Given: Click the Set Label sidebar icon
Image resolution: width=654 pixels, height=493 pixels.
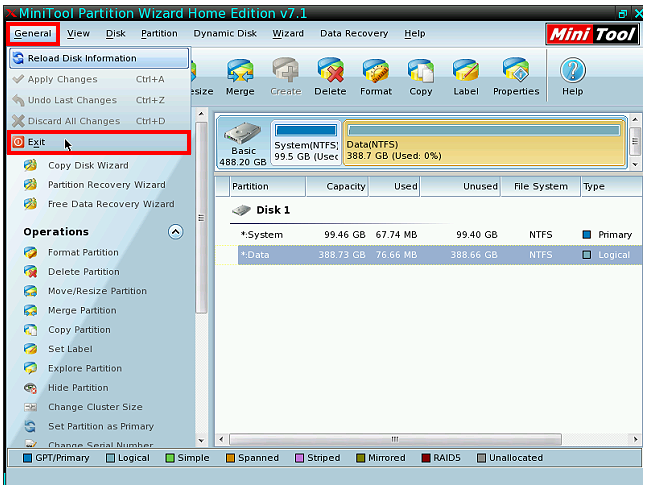Looking at the screenshot, I should coord(30,349).
